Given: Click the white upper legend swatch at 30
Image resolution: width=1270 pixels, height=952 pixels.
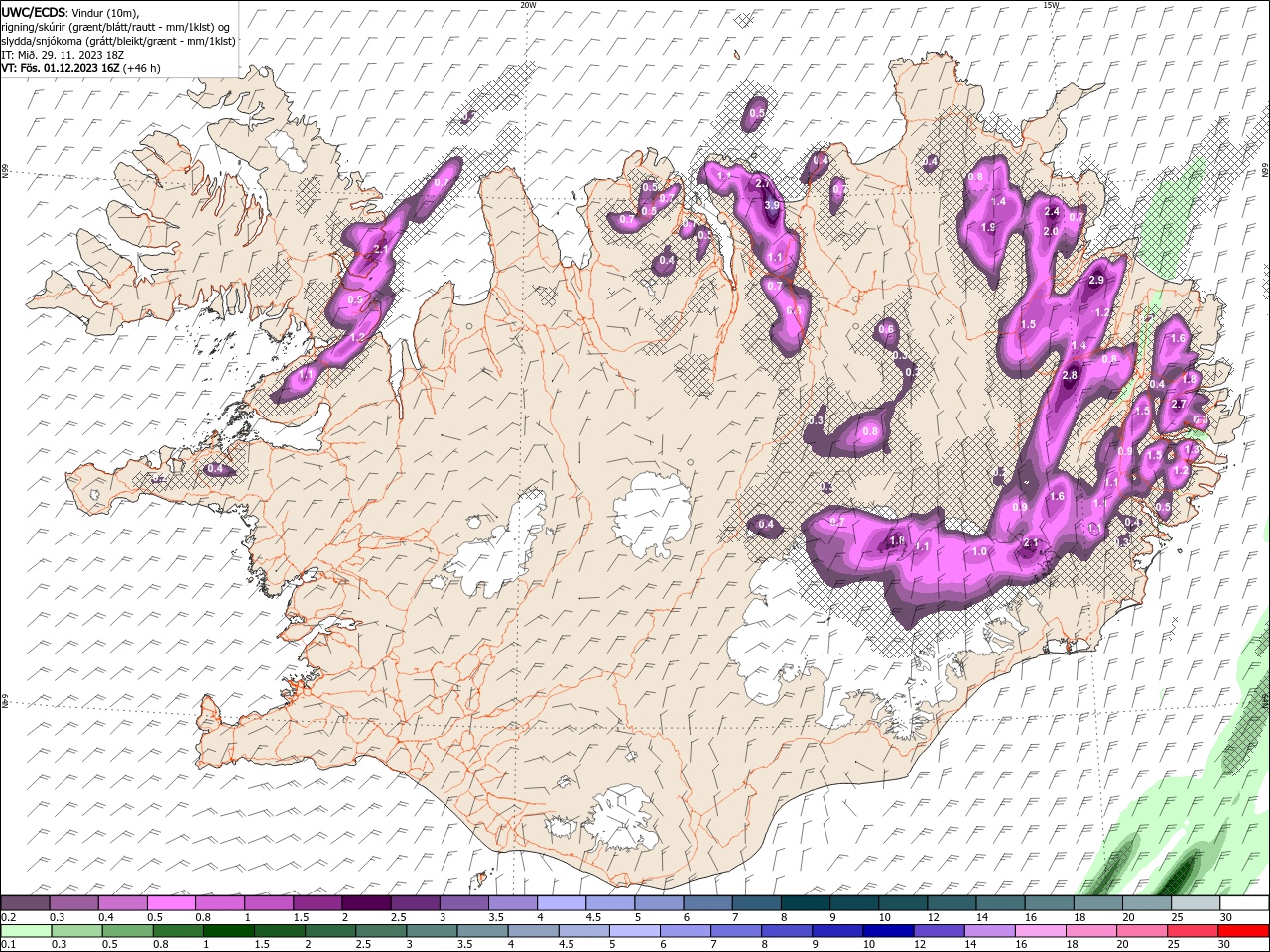Looking at the screenshot, I should [x=1244, y=903].
